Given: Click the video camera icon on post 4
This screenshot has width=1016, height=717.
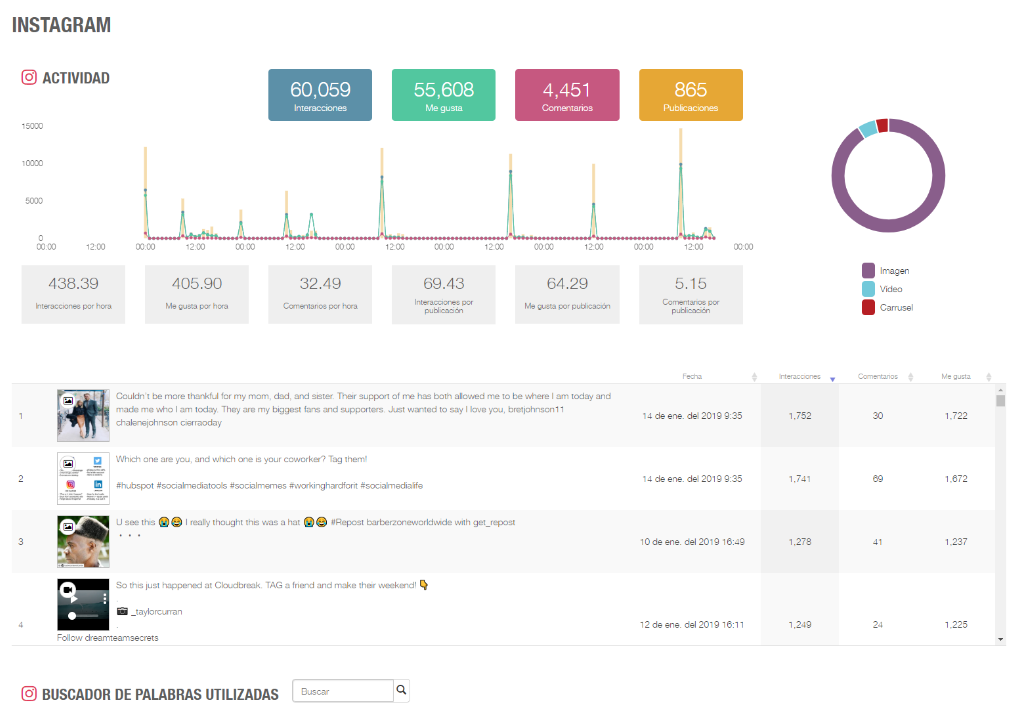Looking at the screenshot, I should pyautogui.click(x=68, y=590).
